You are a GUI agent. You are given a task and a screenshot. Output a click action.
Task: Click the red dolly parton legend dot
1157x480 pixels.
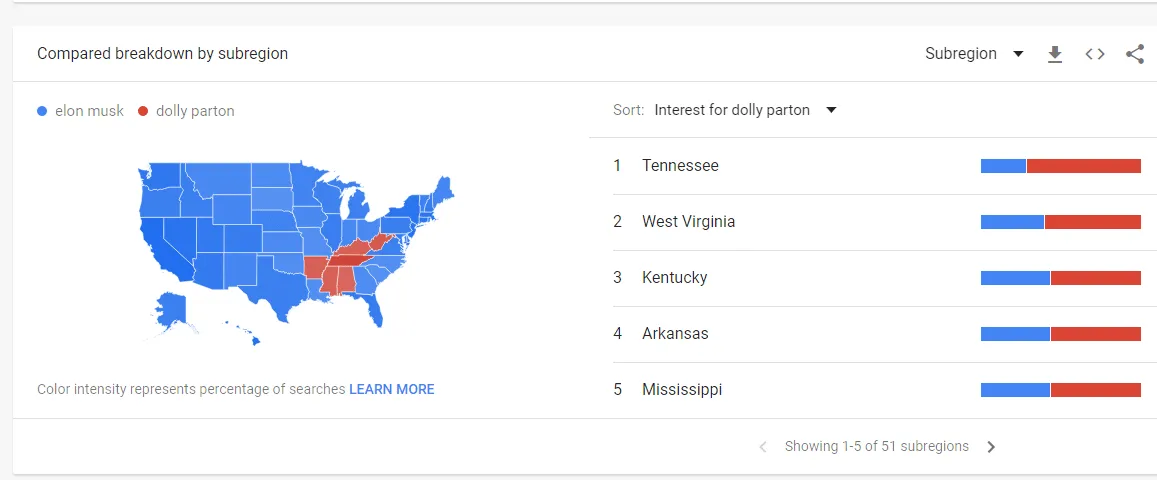coord(143,111)
